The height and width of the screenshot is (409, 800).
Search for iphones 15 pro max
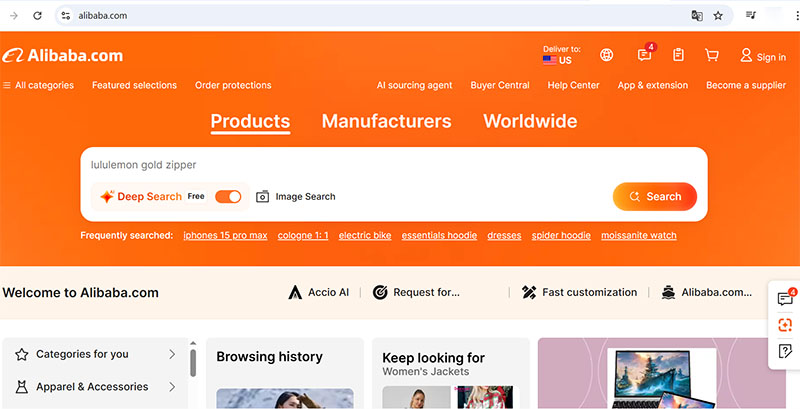[226, 236]
